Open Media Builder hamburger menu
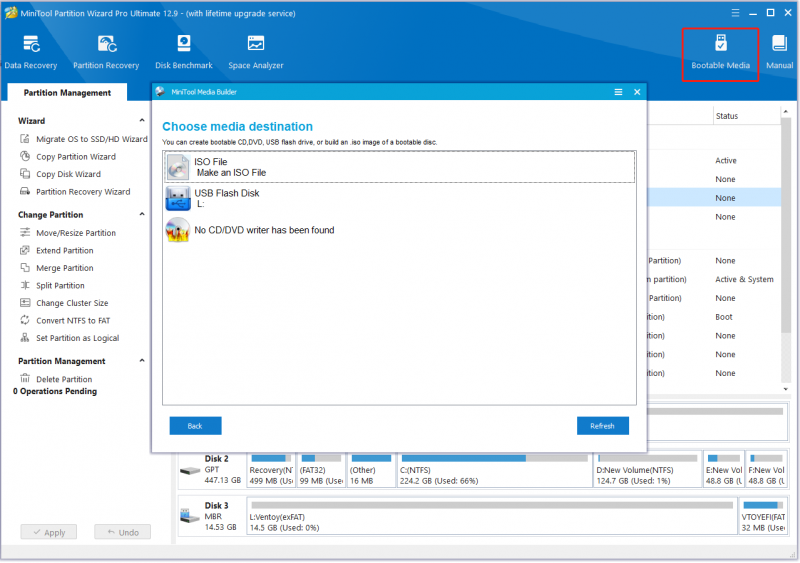 click(x=618, y=92)
